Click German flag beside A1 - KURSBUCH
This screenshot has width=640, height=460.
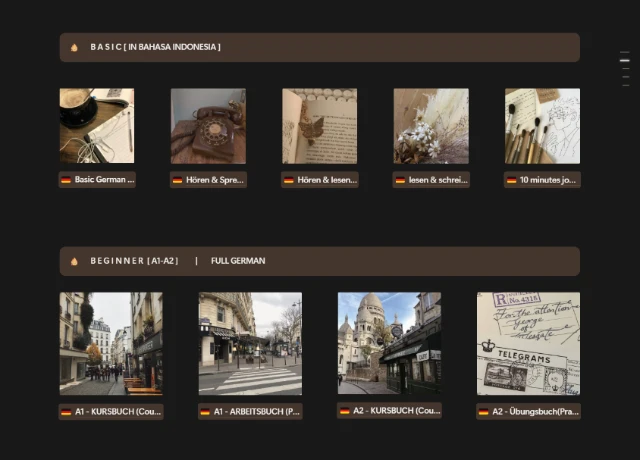(66, 411)
